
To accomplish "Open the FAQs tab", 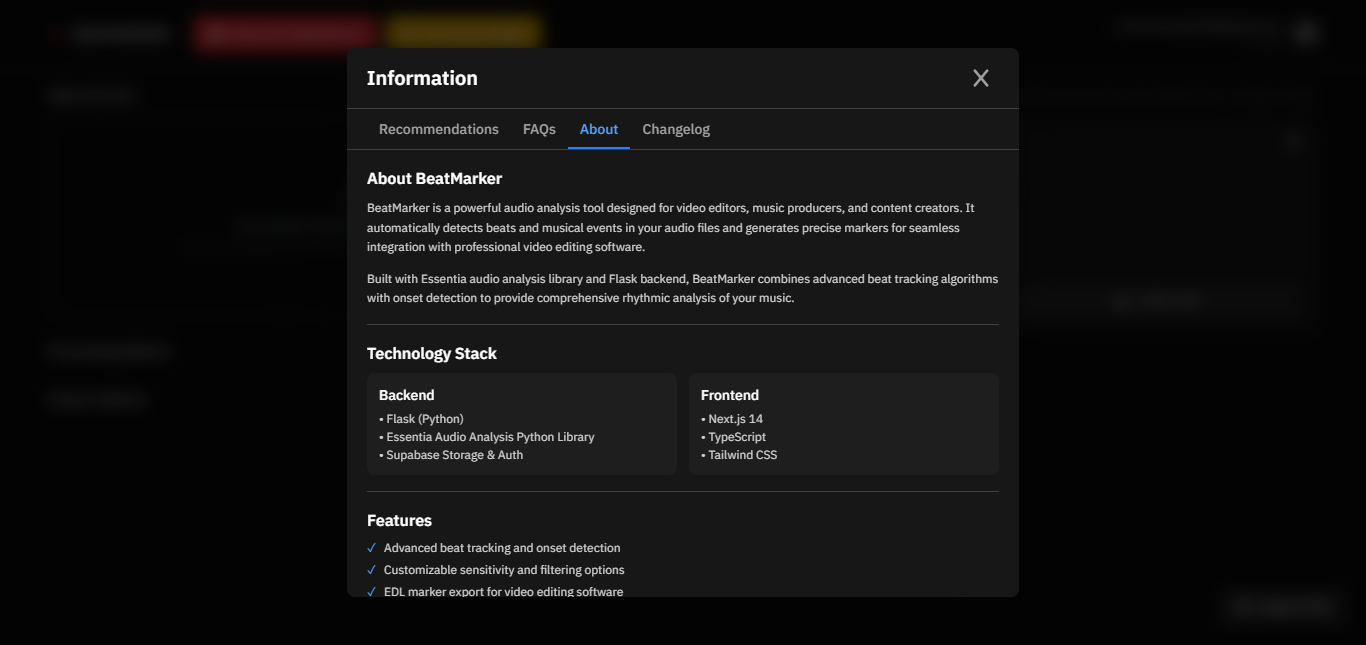I will [x=539, y=129].
